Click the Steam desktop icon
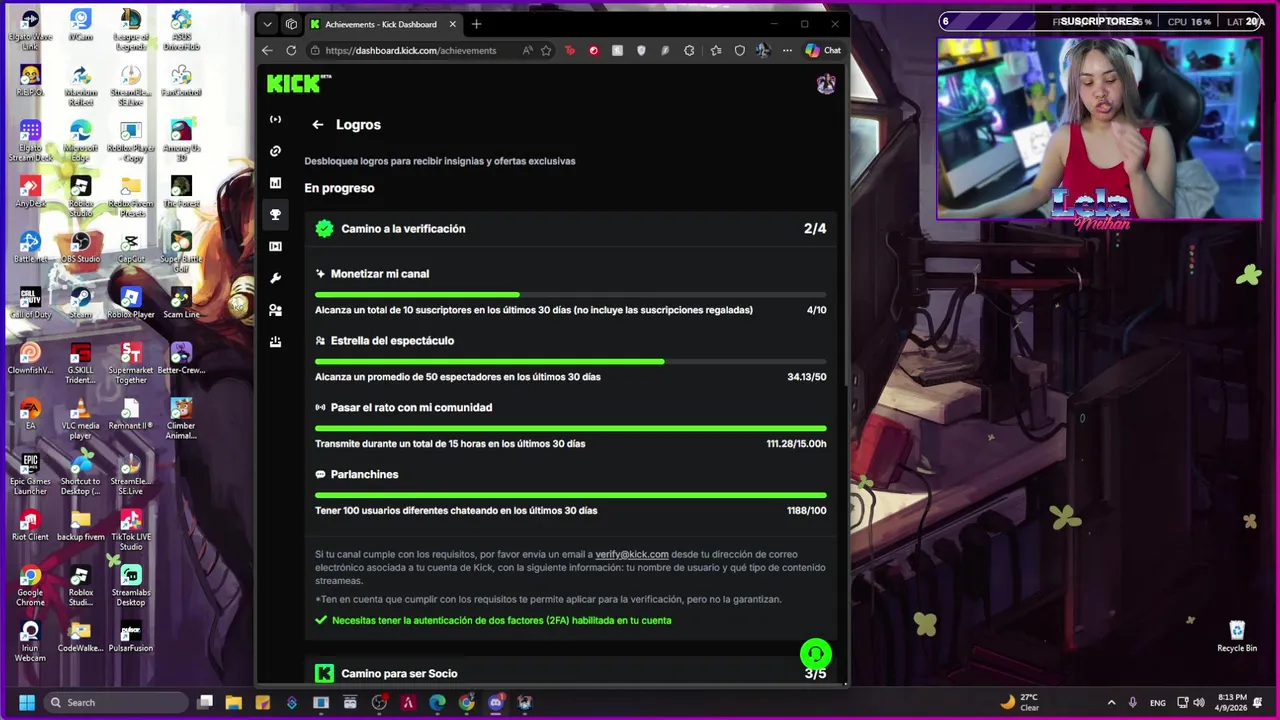This screenshot has width=1280, height=720. (81, 303)
